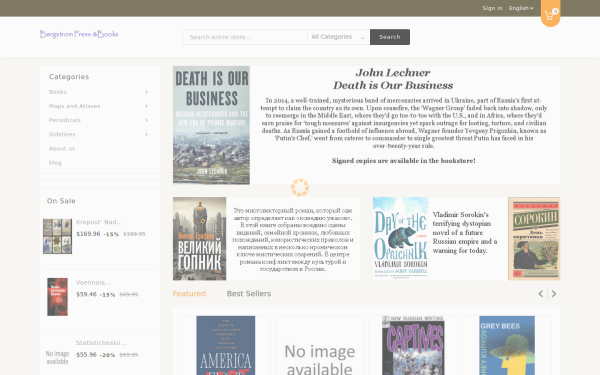Click the Сорокин Russian edition cover
The height and width of the screenshot is (375, 600).
tap(534, 239)
